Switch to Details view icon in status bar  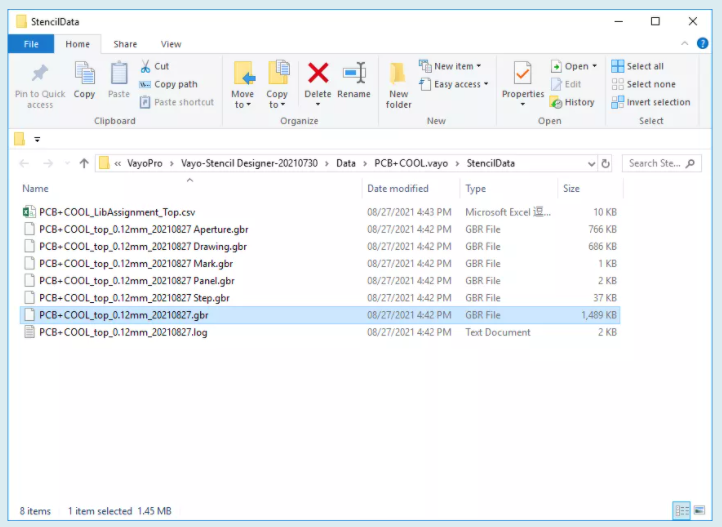click(x=681, y=510)
